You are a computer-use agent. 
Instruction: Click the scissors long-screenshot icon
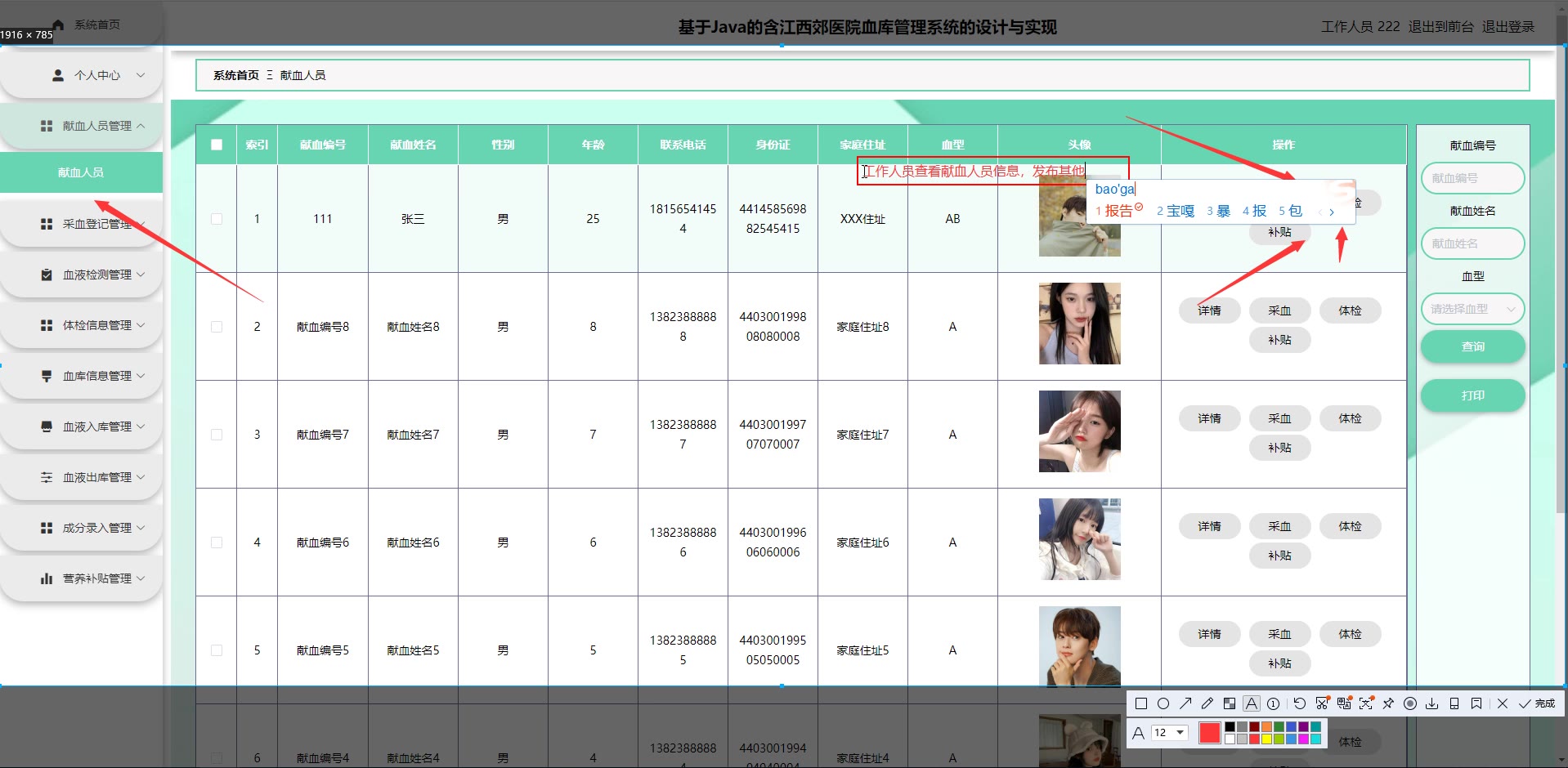click(x=1322, y=703)
